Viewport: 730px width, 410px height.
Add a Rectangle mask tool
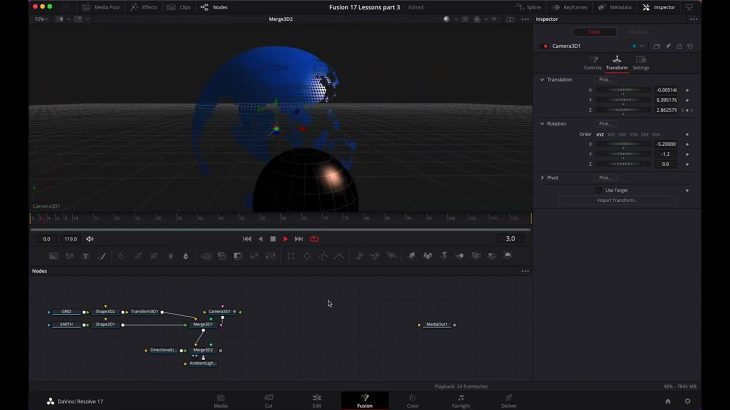pyautogui.click(x=291, y=256)
